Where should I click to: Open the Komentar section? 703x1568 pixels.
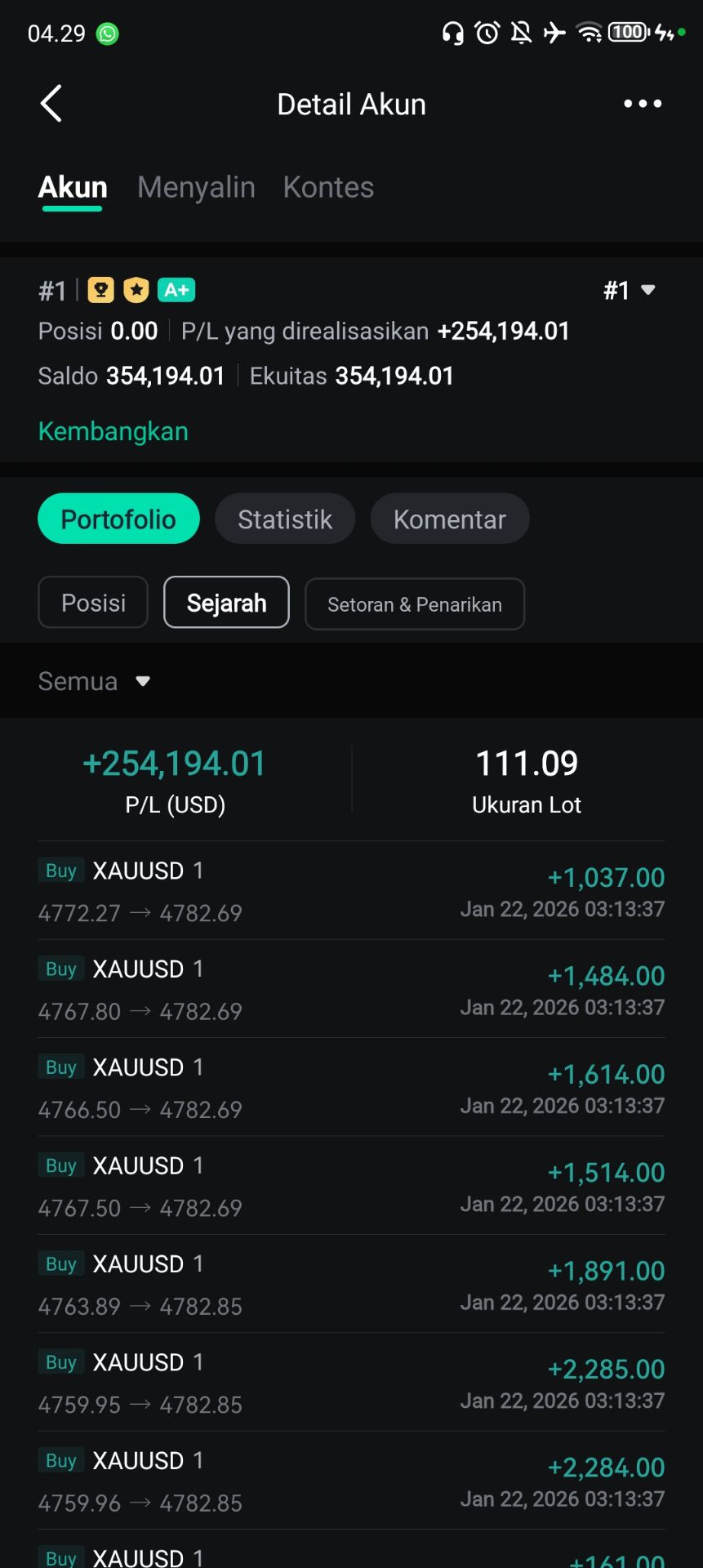(x=450, y=519)
